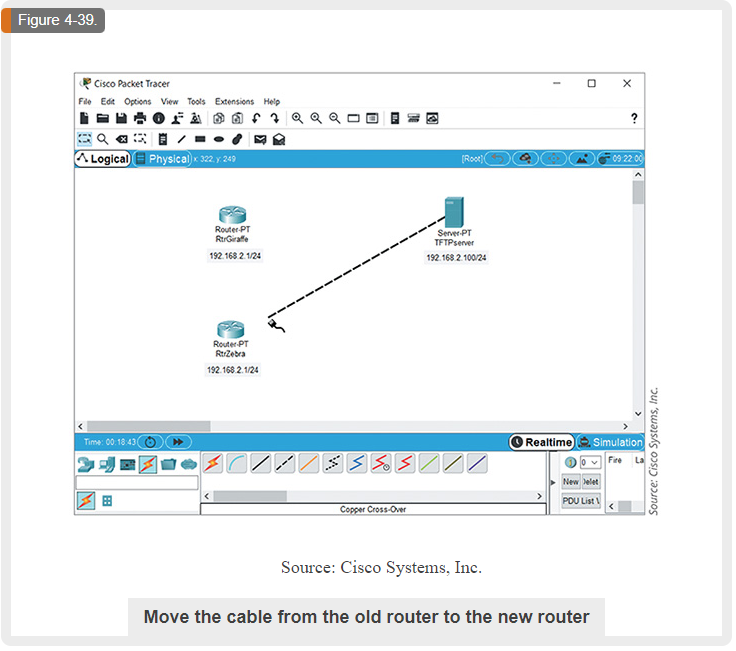
Task: Pick the Draw Ellipse tool
Action: (x=219, y=139)
